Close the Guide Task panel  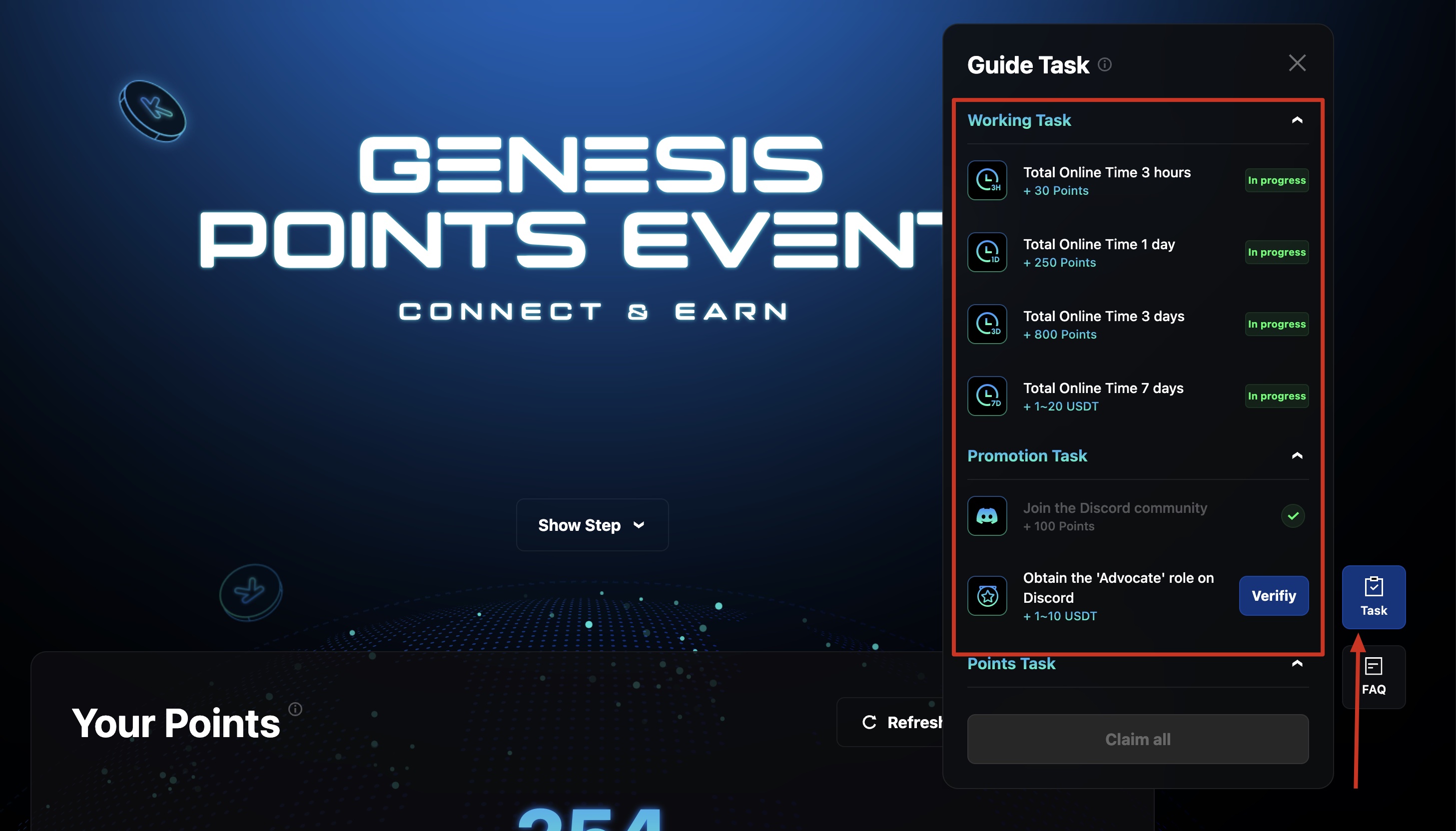click(x=1297, y=63)
